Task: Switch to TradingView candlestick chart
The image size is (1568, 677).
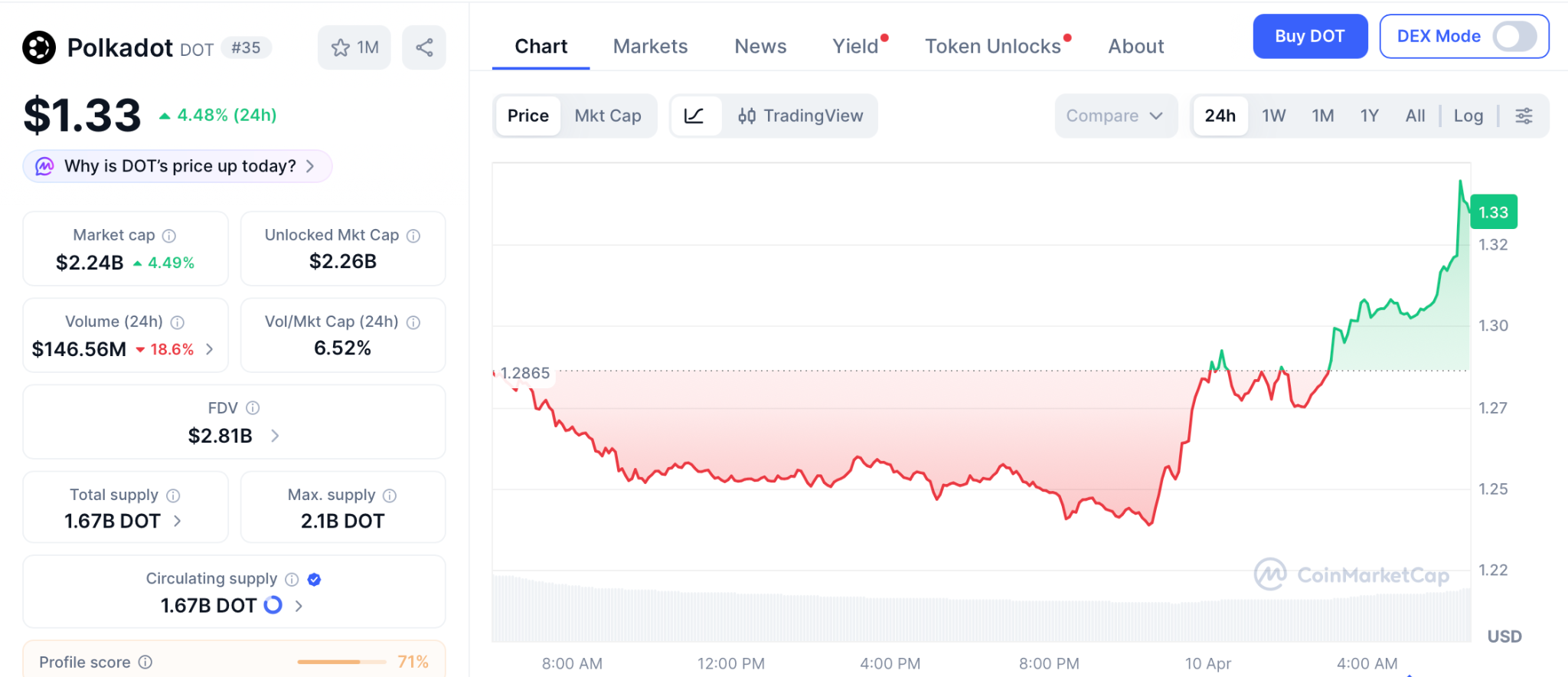Action: [800, 116]
